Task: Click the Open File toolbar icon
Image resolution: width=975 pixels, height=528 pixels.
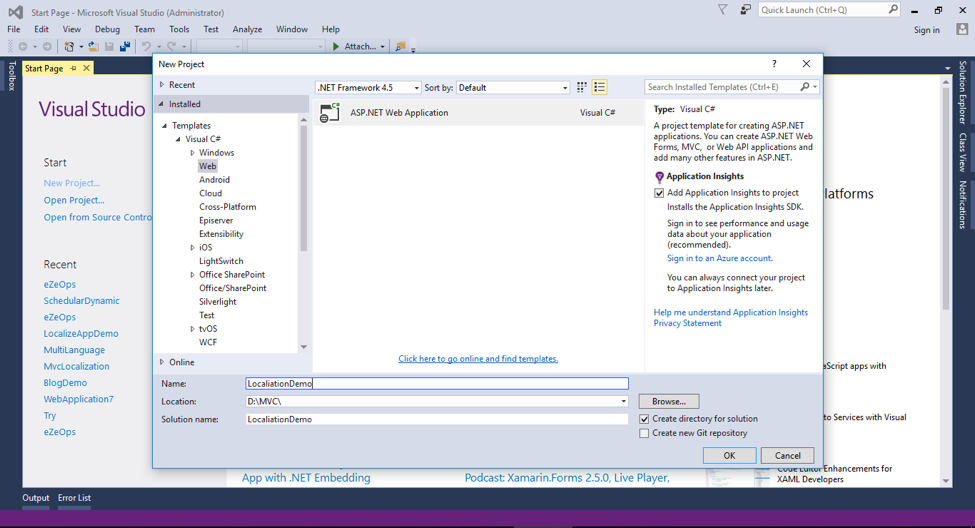Action: click(x=93, y=46)
